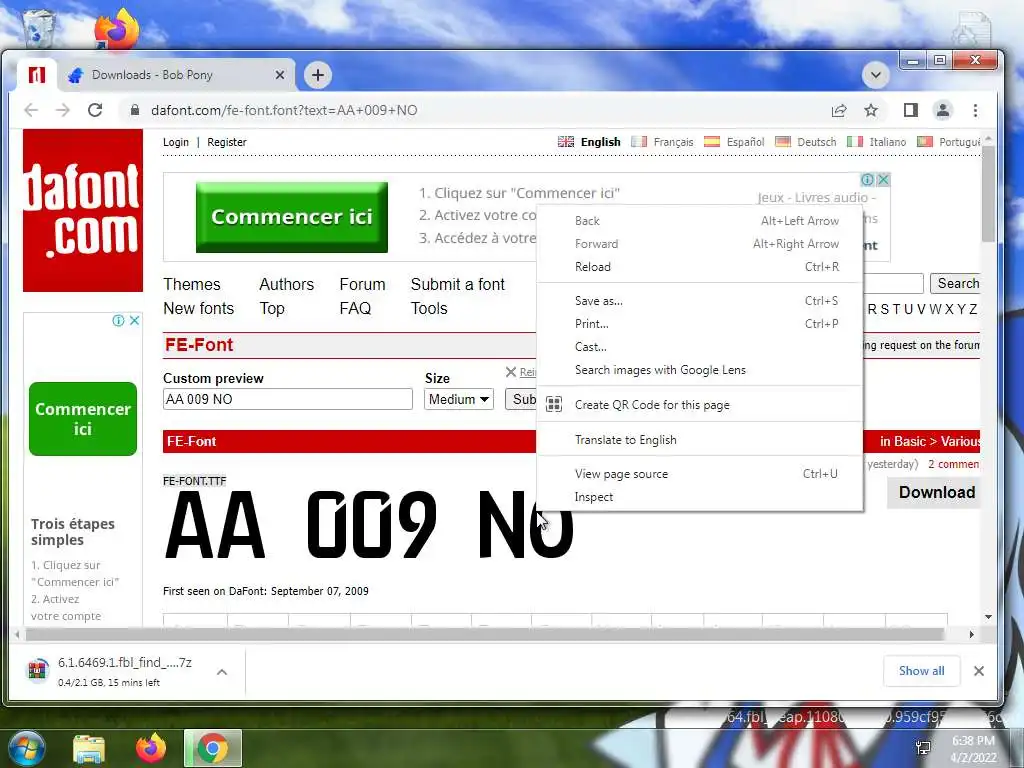Choose Print... from context menu

tap(699, 324)
